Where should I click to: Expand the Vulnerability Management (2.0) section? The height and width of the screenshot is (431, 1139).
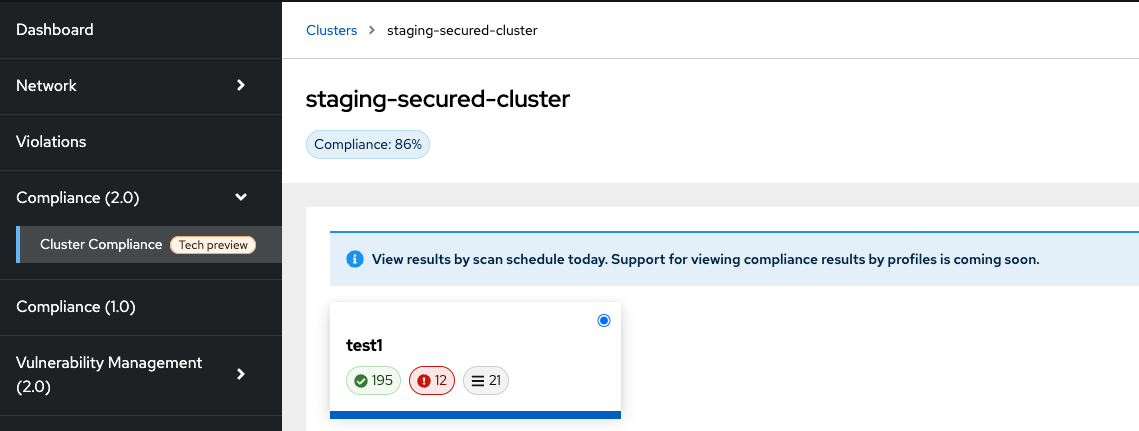click(x=240, y=374)
